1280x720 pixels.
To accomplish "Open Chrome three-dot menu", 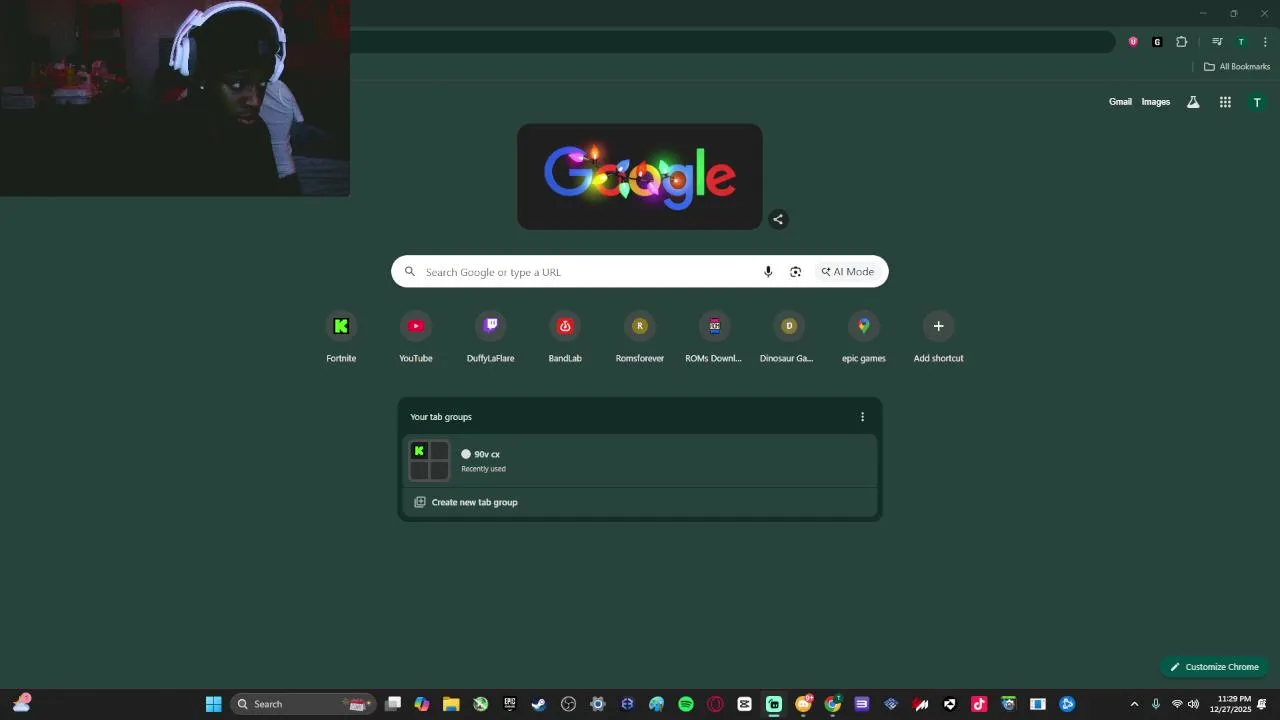I will click(x=1265, y=42).
